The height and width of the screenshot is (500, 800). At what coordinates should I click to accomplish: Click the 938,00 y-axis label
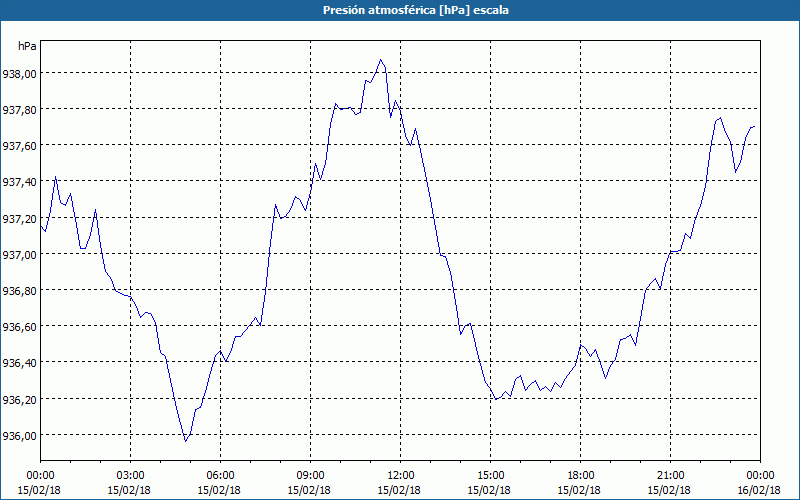pyautogui.click(x=20, y=73)
